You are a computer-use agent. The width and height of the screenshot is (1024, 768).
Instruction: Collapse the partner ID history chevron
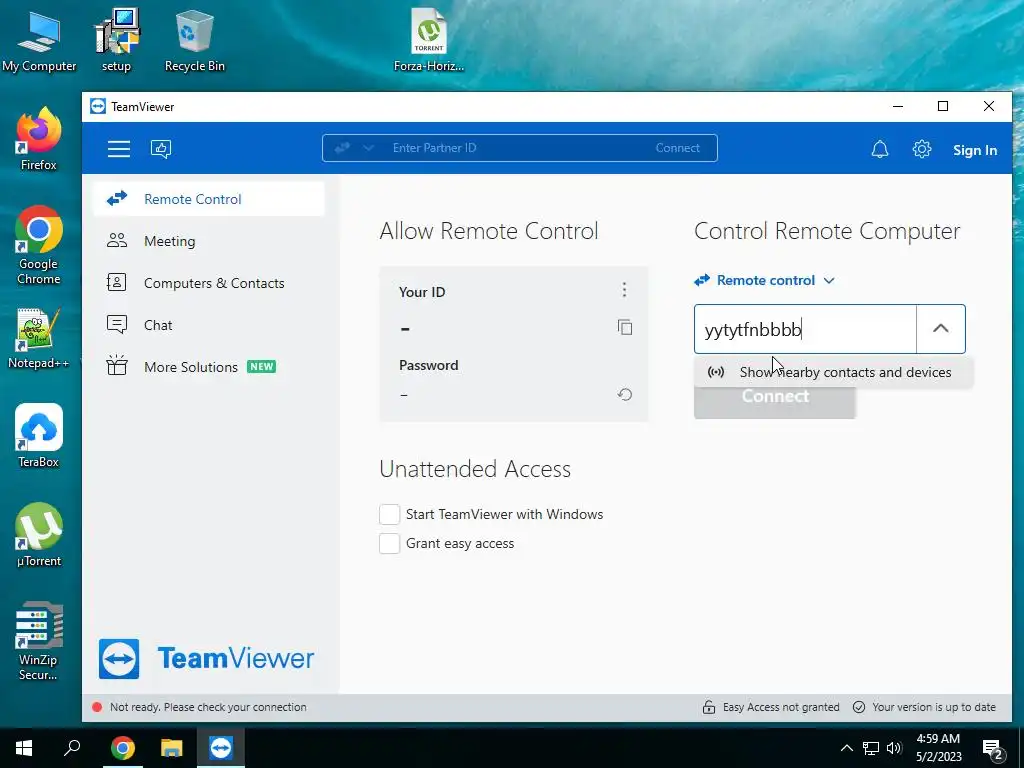pyautogui.click(x=940, y=329)
